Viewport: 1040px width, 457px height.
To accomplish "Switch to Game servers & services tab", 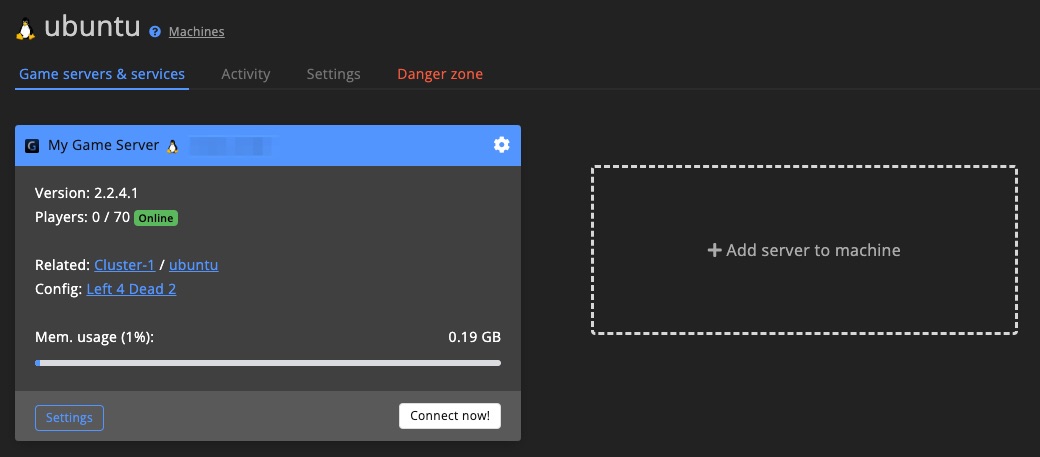I will pos(102,74).
